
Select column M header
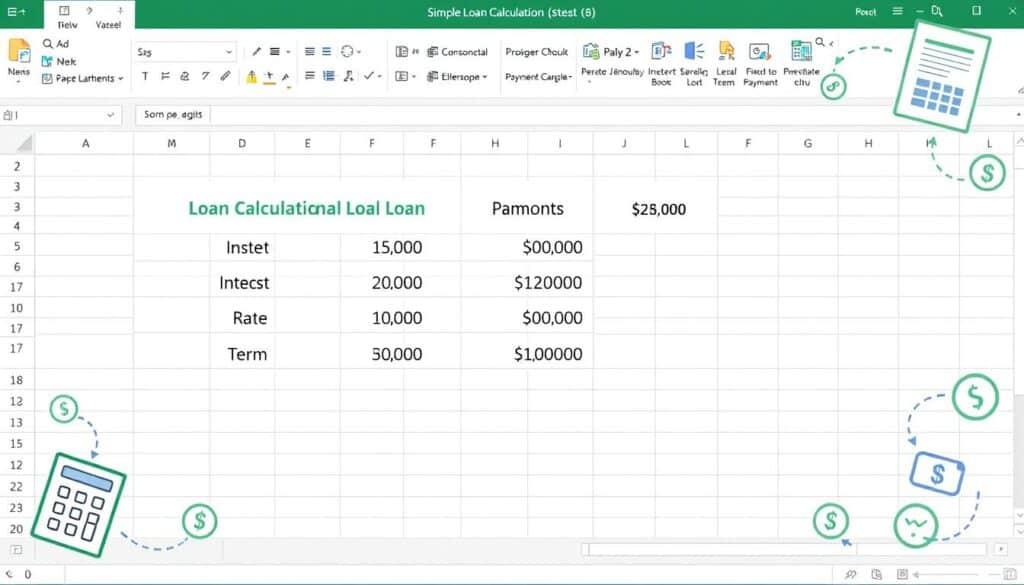point(172,144)
